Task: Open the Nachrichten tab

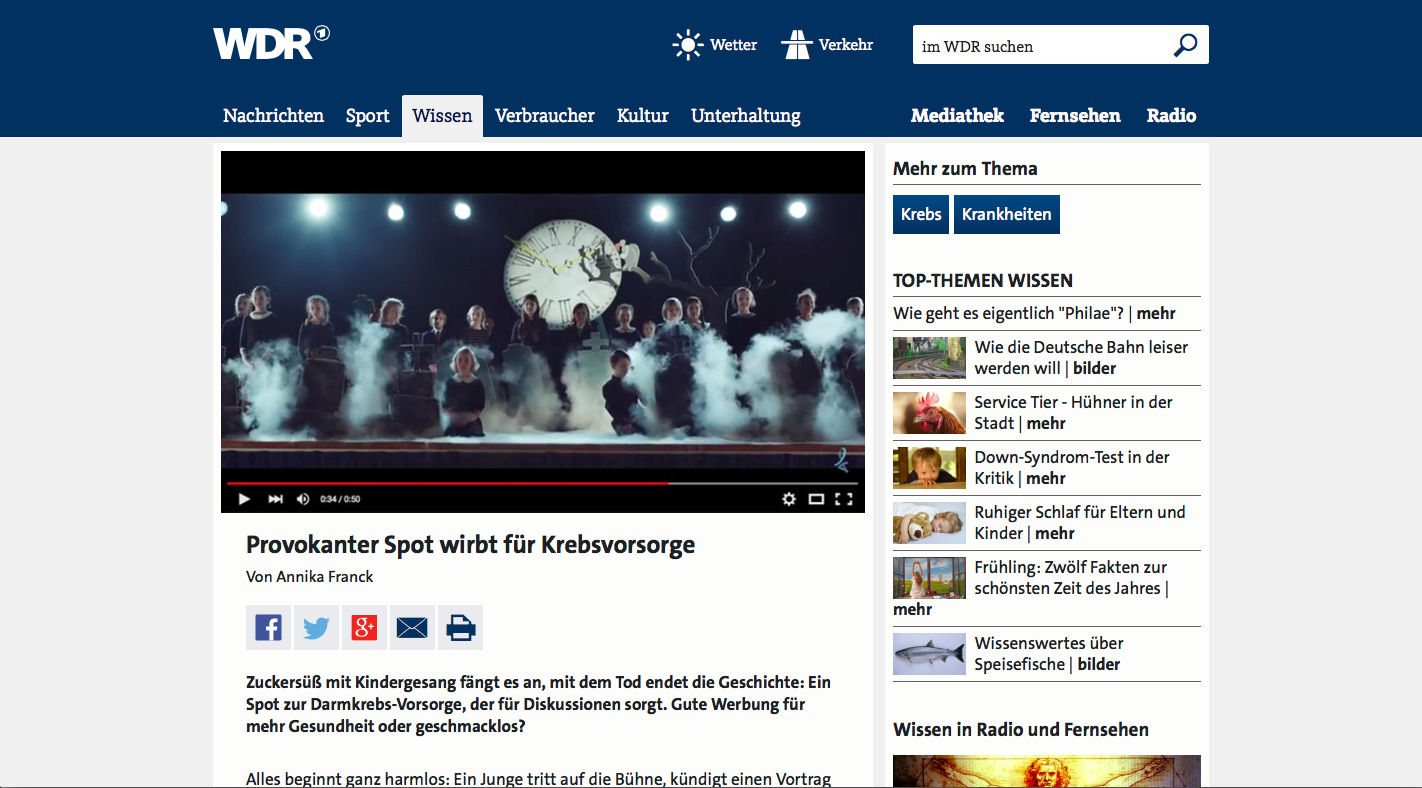Action: coord(273,116)
